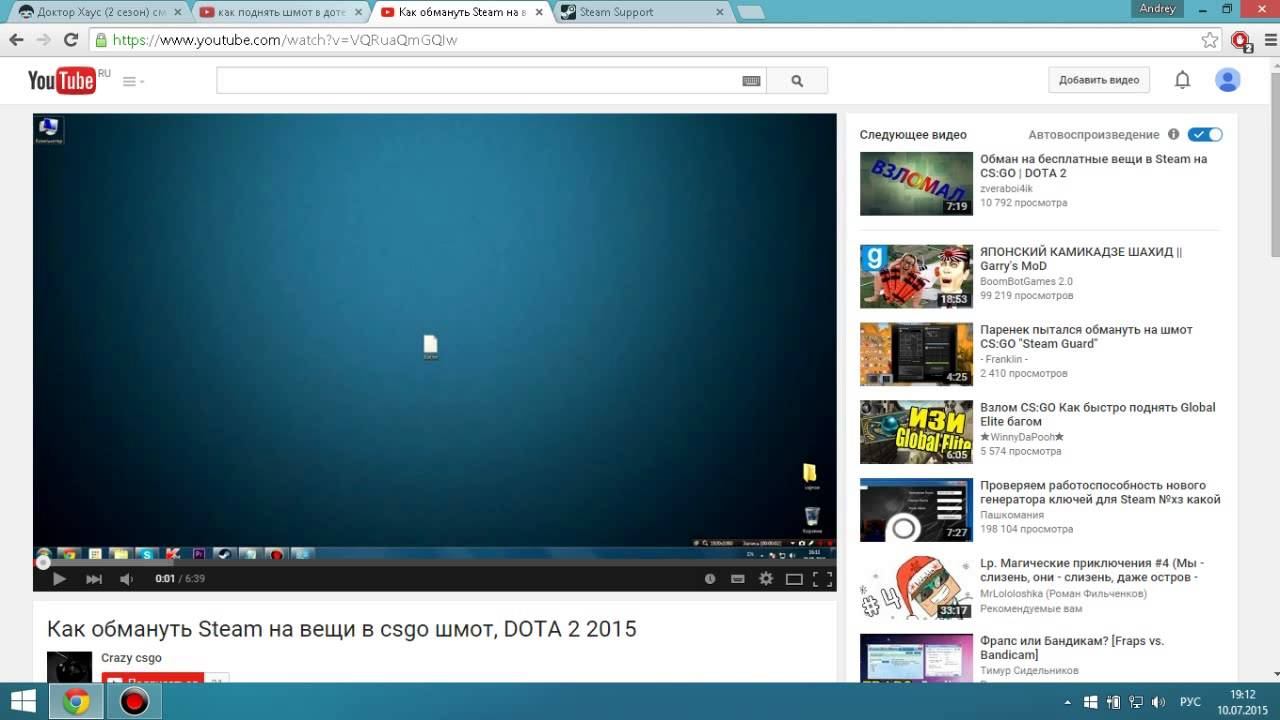Viewport: 1280px width, 720px height.
Task: Open the Crazy csgo channel link
Action: point(131,658)
